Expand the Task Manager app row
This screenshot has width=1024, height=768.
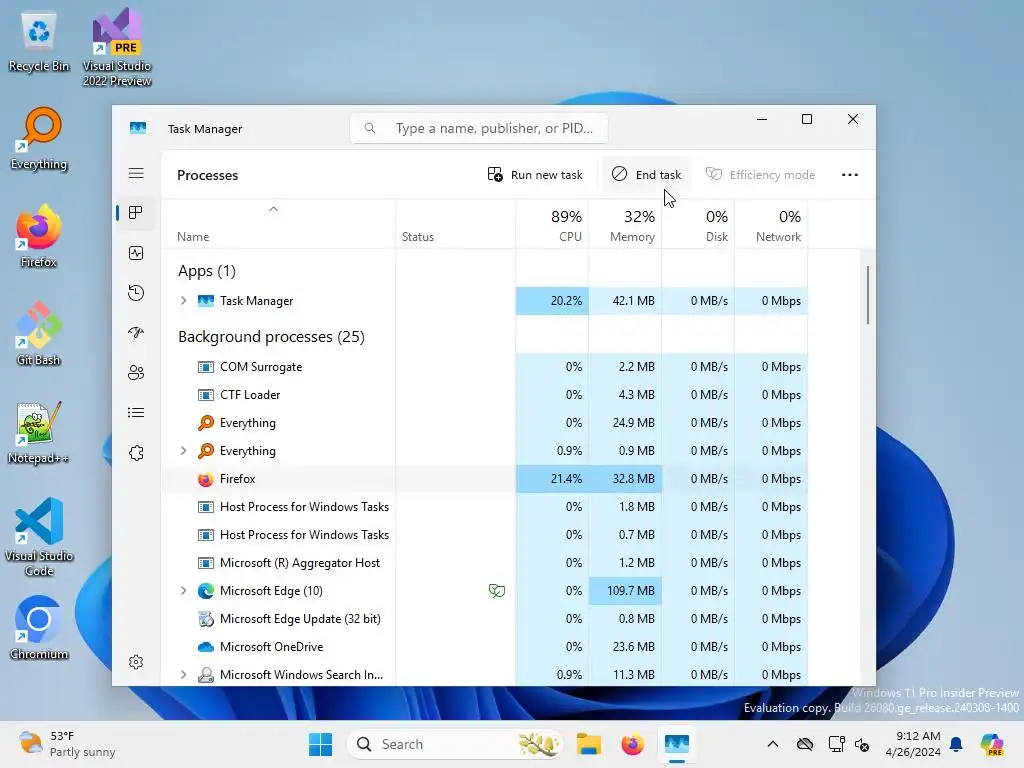[x=184, y=301]
